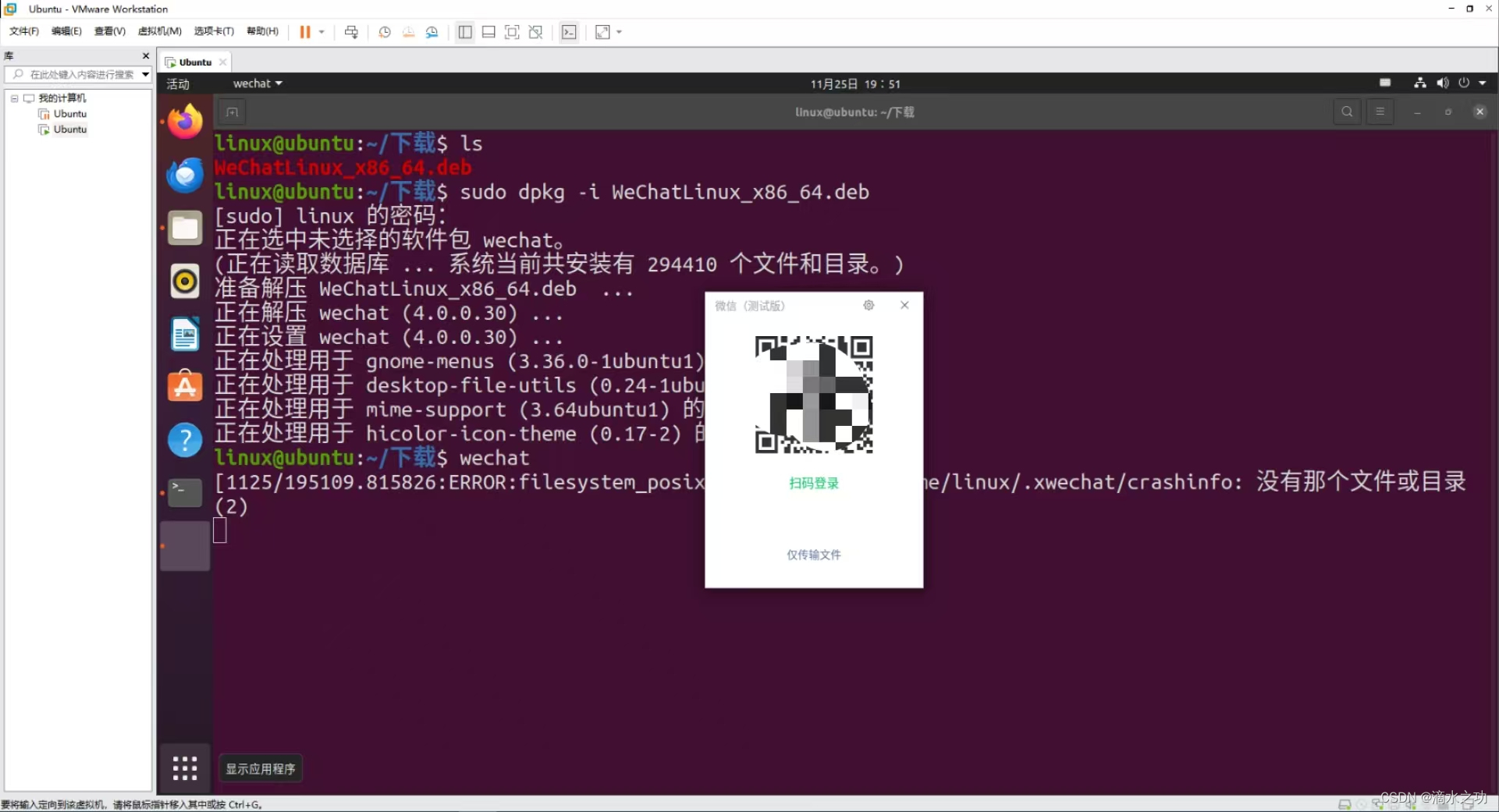1499x812 pixels.
Task: Open the 查看(V) menu
Action: (x=110, y=31)
